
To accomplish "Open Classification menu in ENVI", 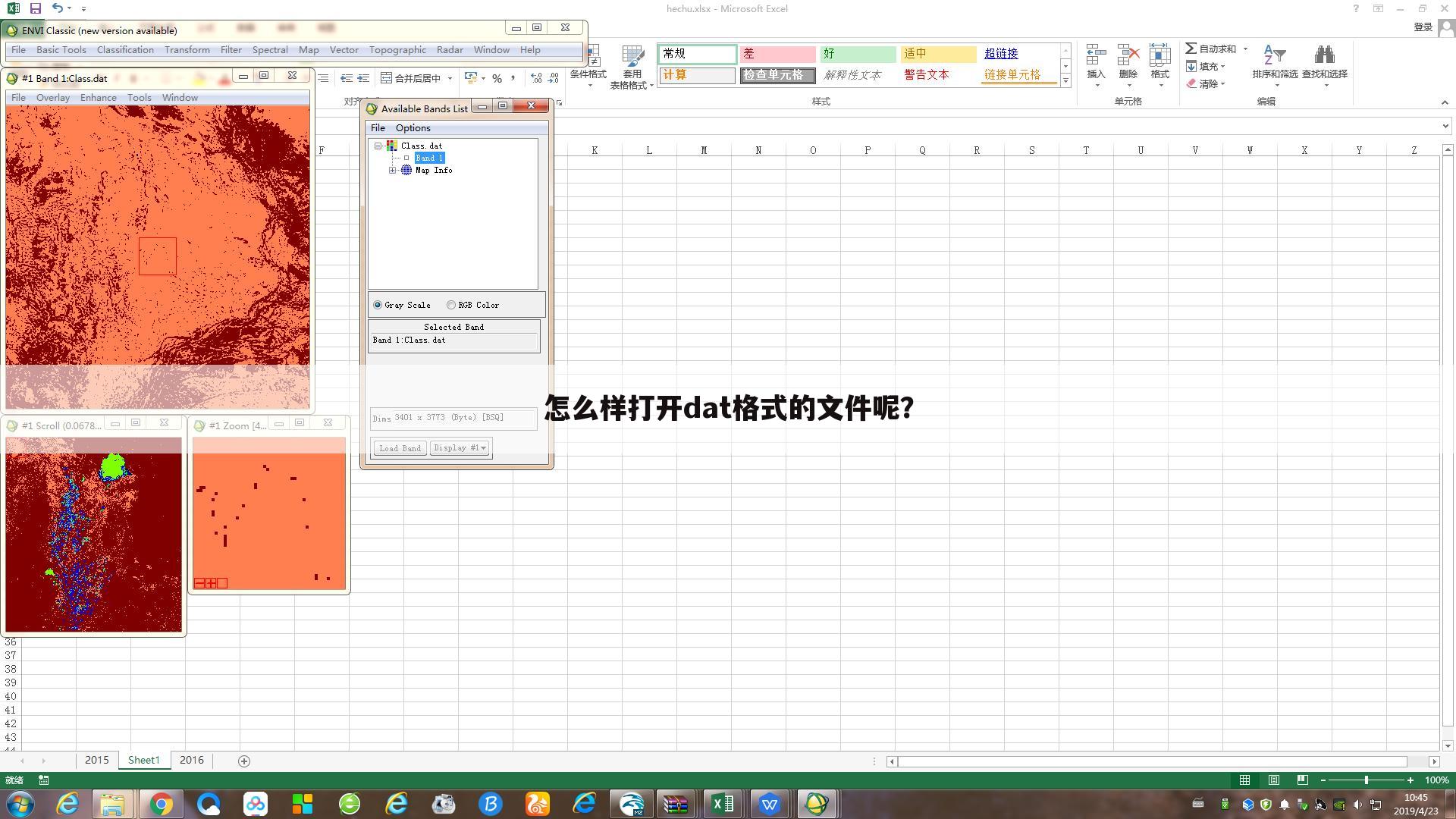I will click(125, 50).
